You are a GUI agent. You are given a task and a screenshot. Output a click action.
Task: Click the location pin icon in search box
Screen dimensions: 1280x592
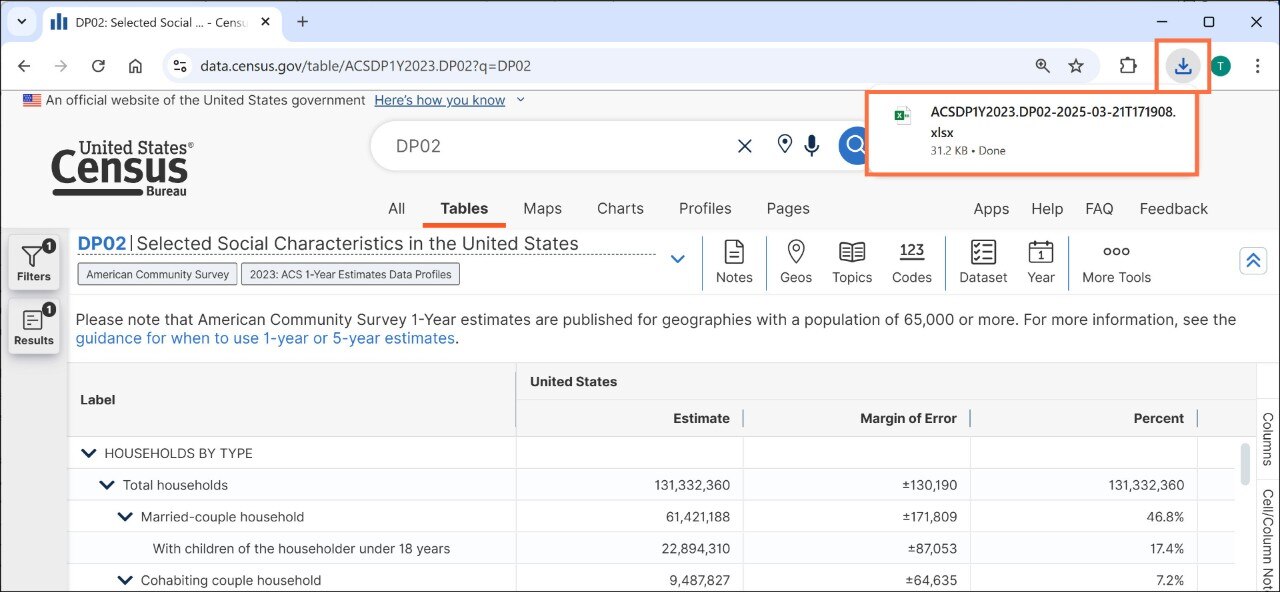click(x=785, y=145)
